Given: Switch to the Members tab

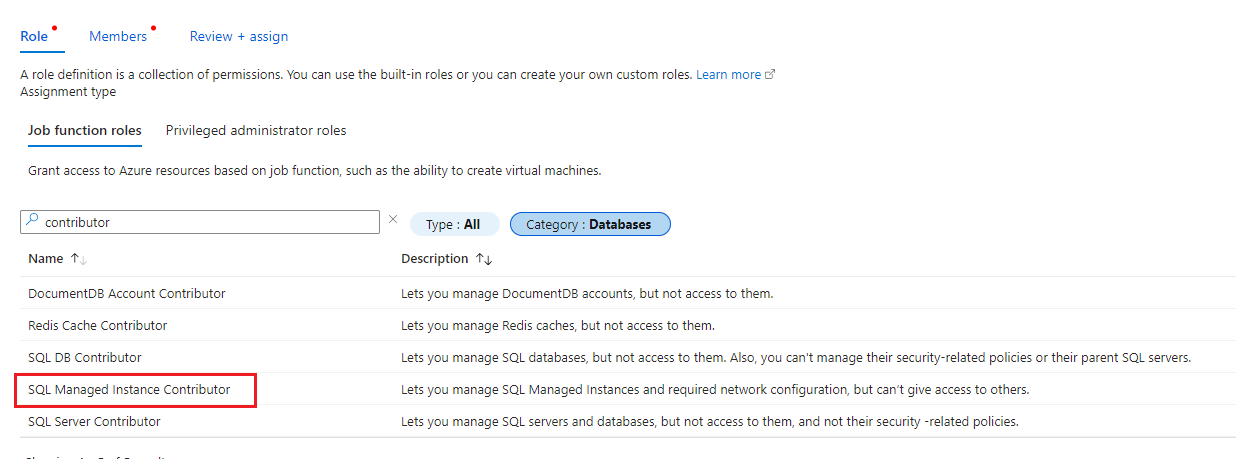Looking at the screenshot, I should click(x=118, y=36).
